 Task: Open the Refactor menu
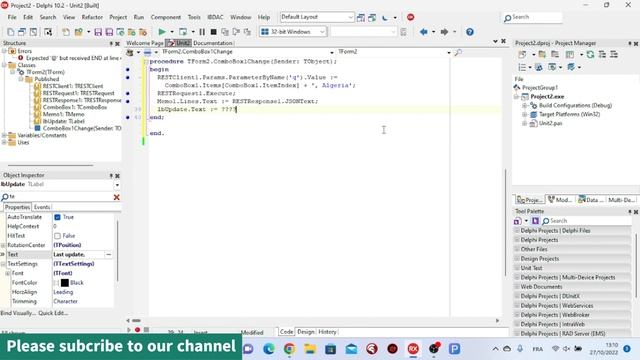click(92, 17)
